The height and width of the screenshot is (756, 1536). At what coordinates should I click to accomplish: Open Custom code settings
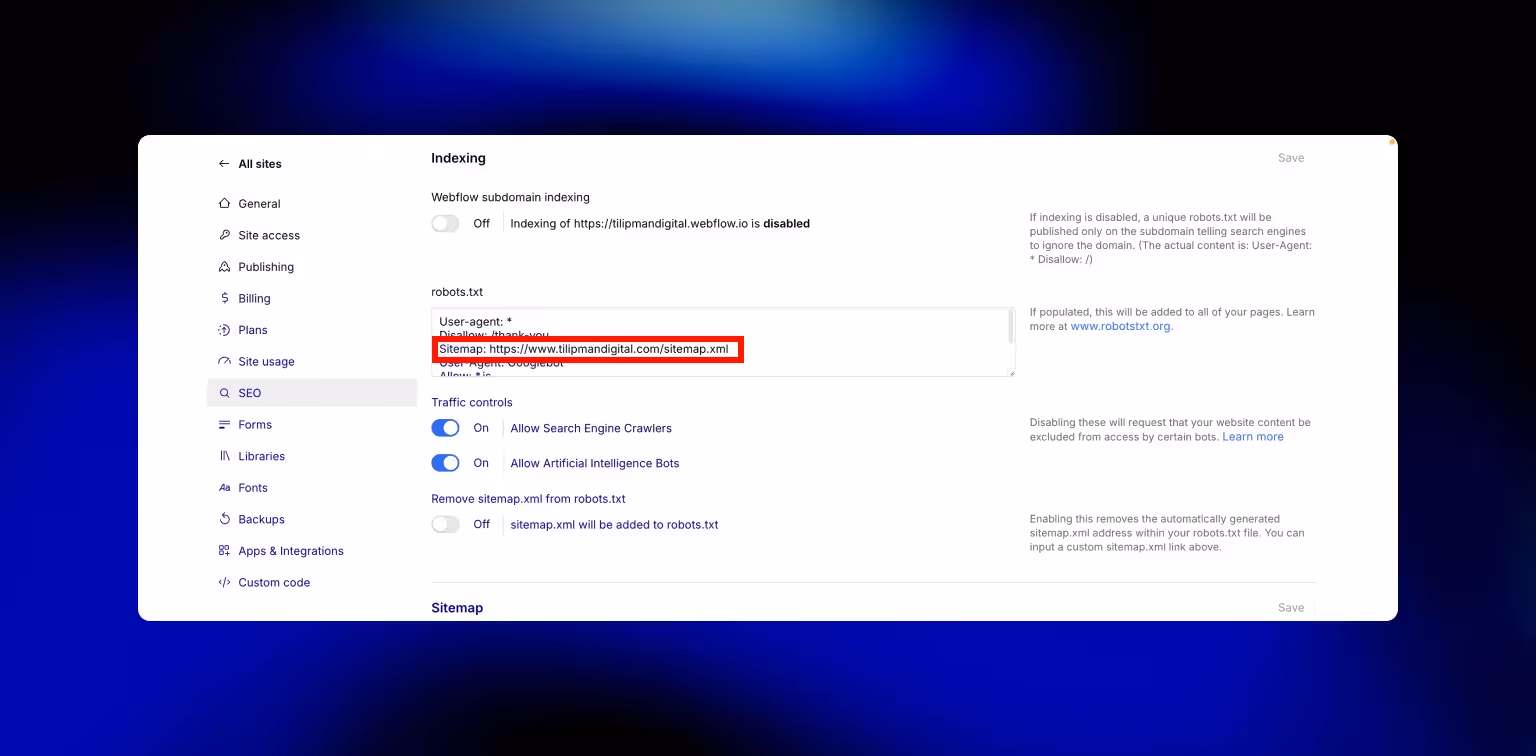[x=274, y=583]
